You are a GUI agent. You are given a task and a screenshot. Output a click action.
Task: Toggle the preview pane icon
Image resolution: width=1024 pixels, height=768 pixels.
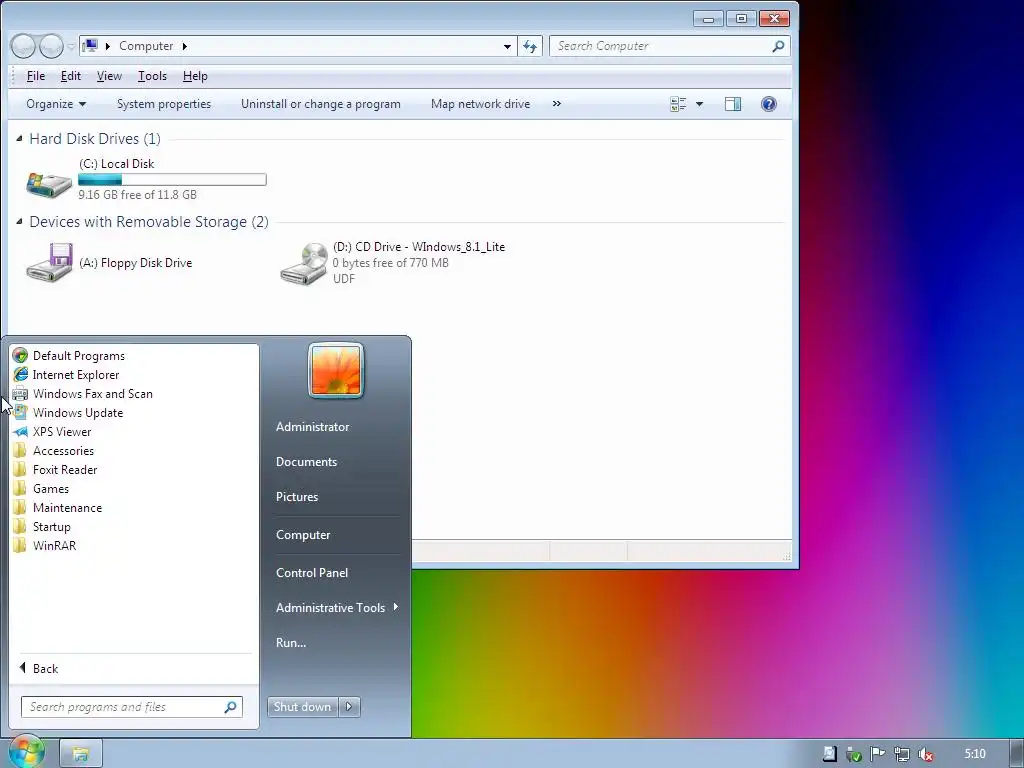[x=733, y=104]
